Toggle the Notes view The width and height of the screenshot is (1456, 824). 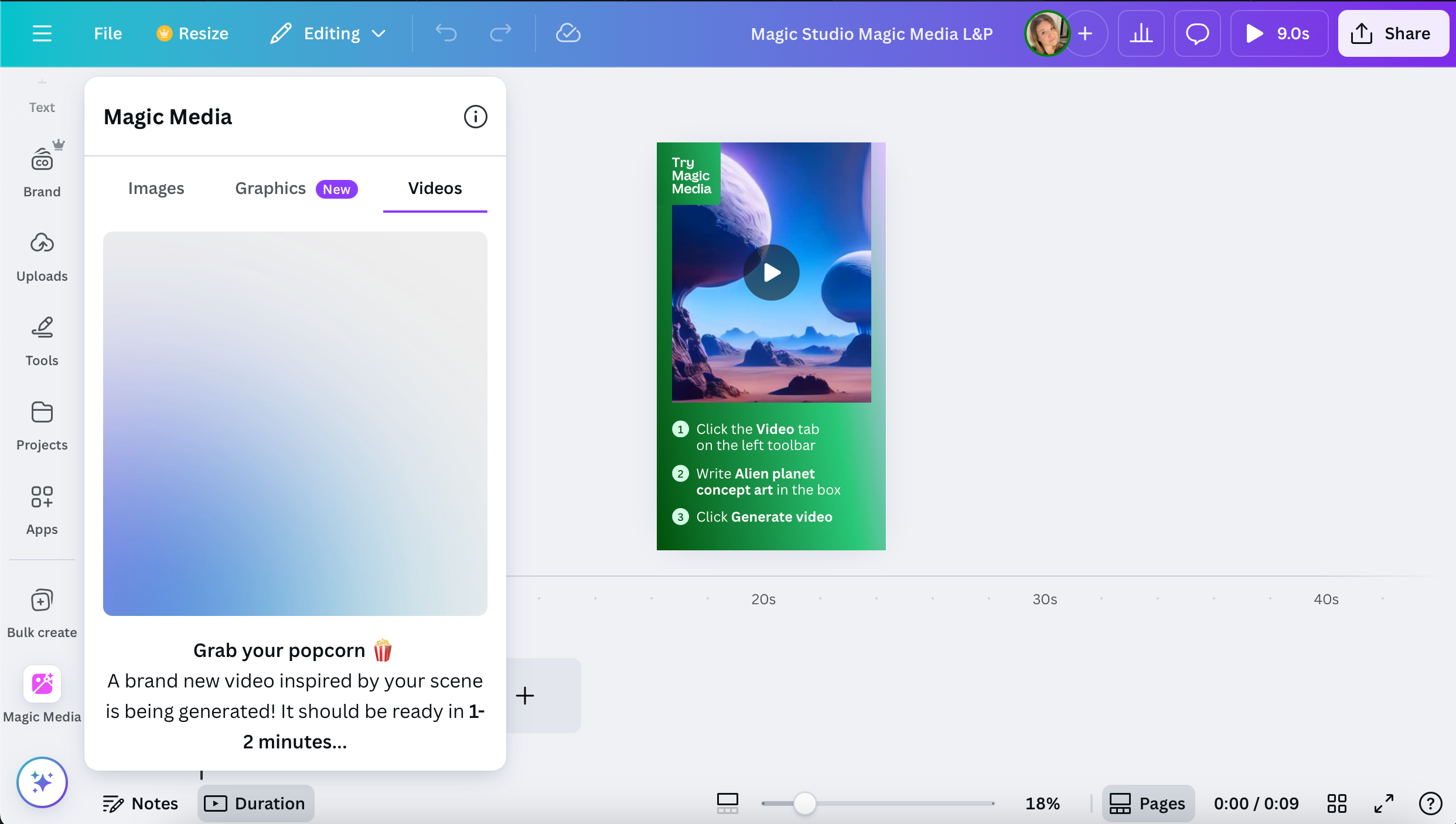tap(140, 803)
